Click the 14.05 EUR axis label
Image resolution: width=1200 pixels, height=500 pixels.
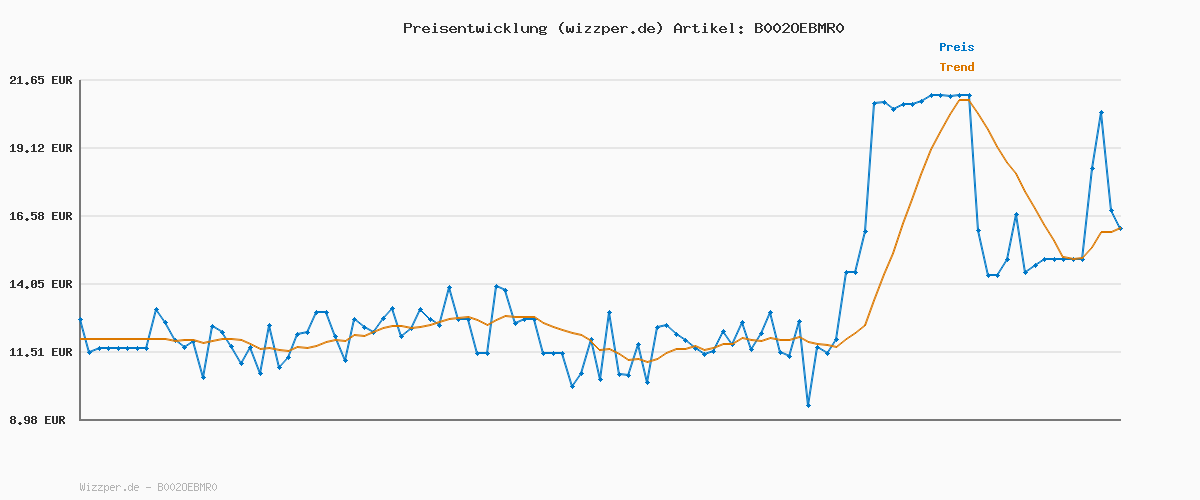point(41,284)
